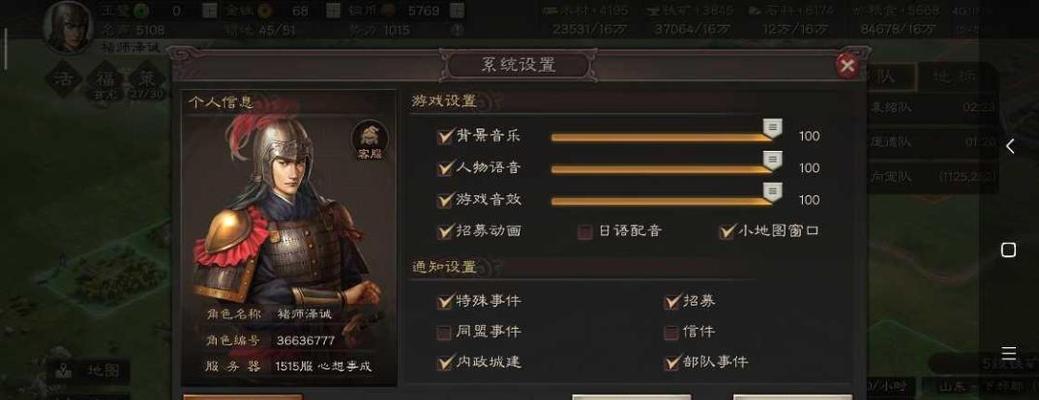
Task: Tap the Android recent apps icon
Action: (x=1009, y=352)
